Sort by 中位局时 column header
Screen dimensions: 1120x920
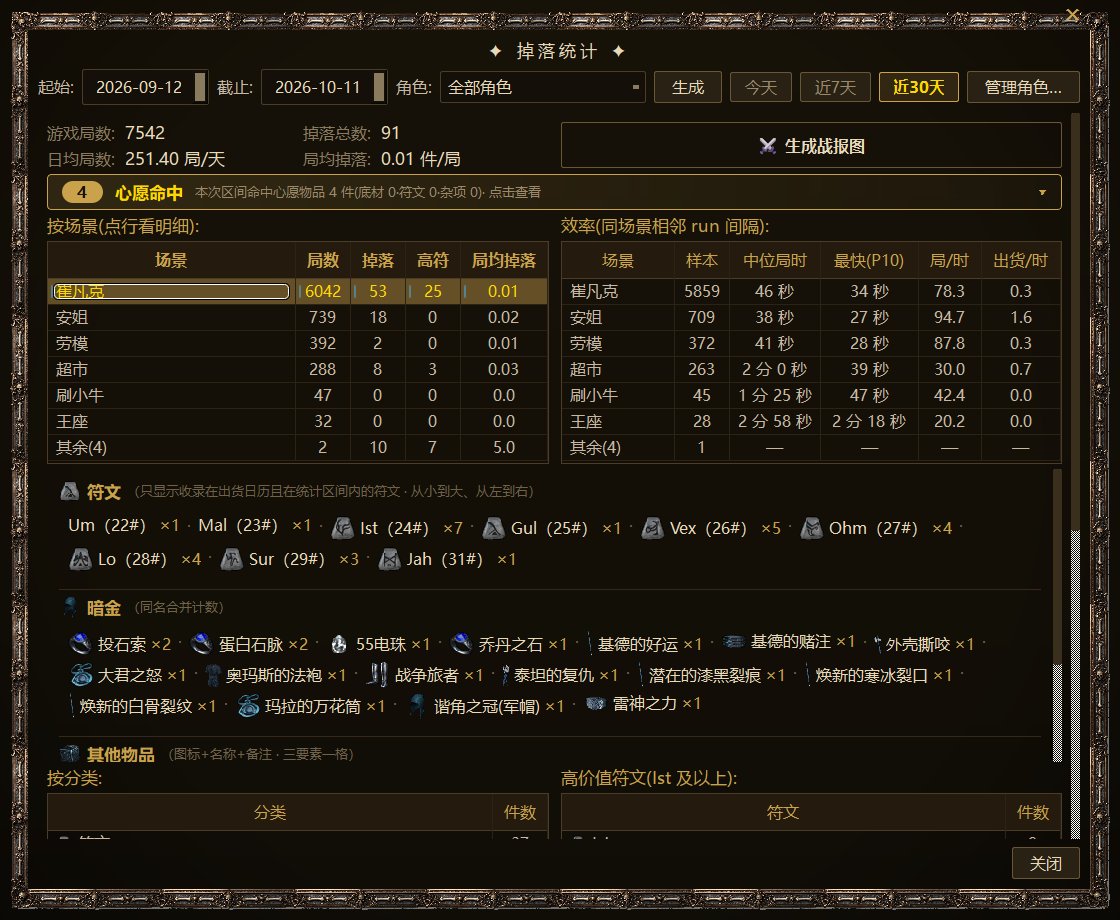coord(774,261)
